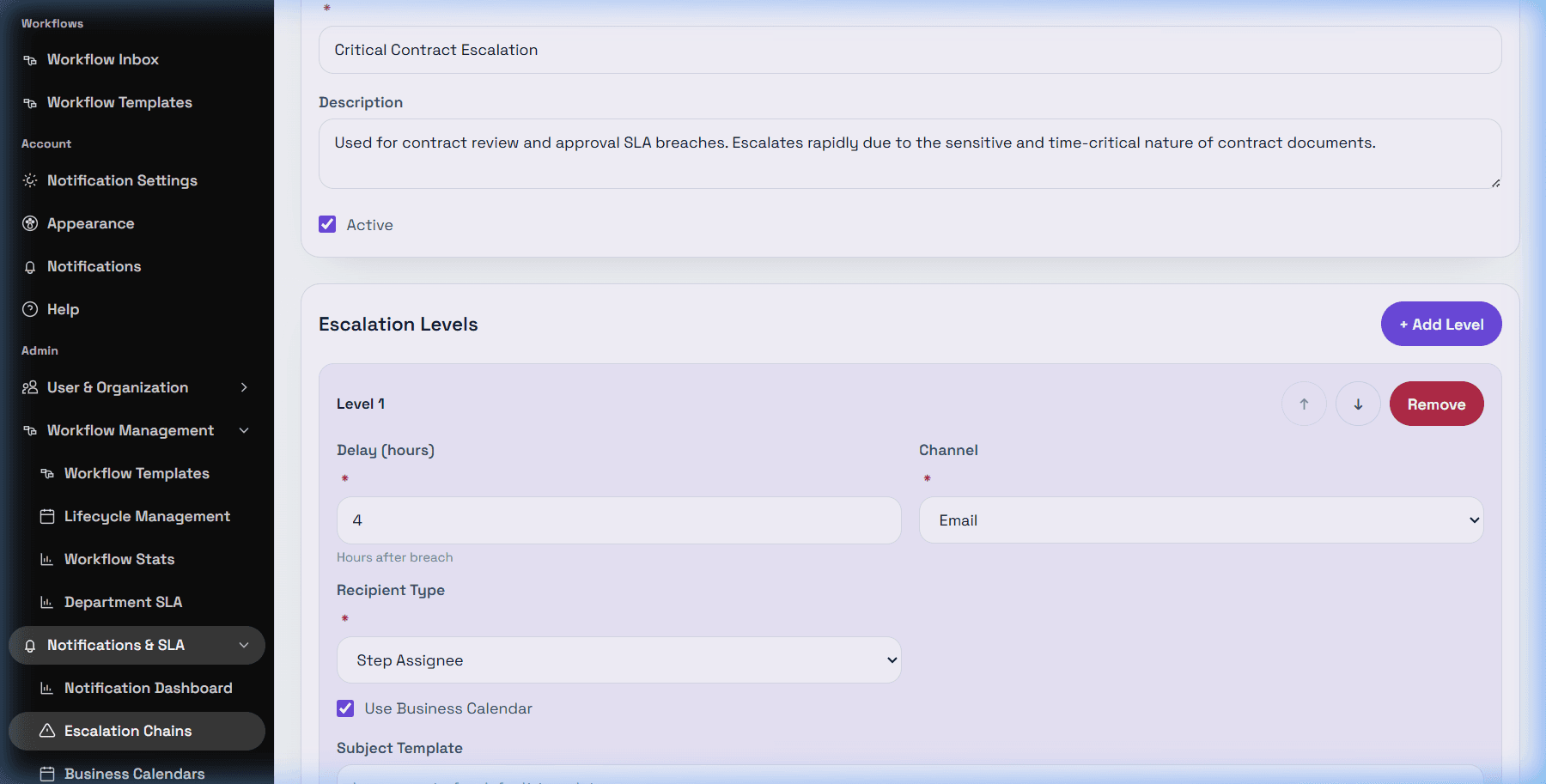The image size is (1546, 784).
Task: Click the Delay hours input field
Action: 618,520
